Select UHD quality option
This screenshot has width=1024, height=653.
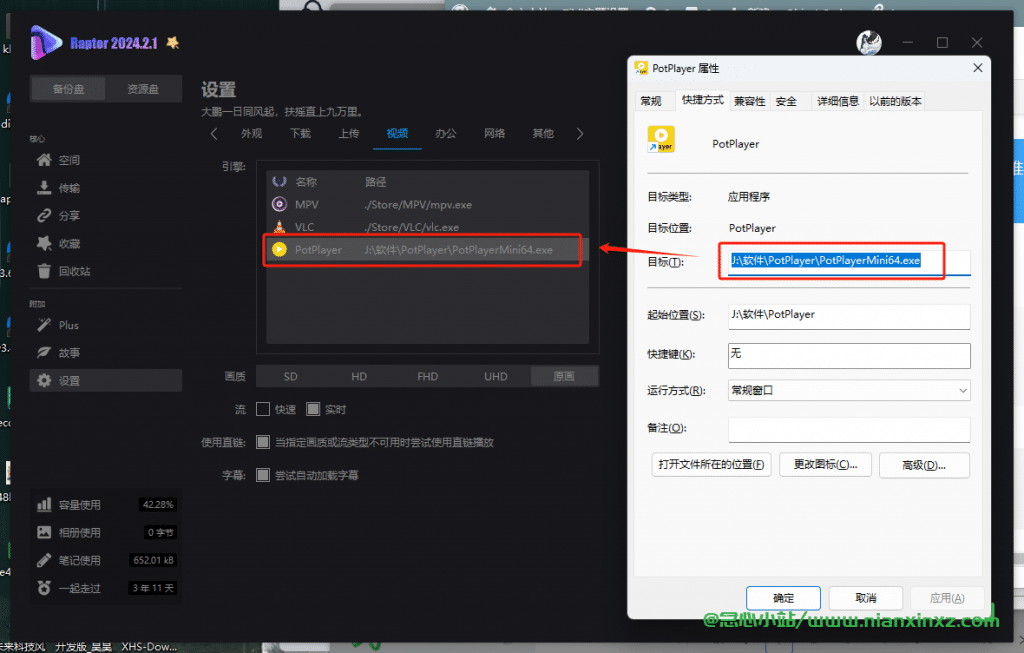click(496, 376)
